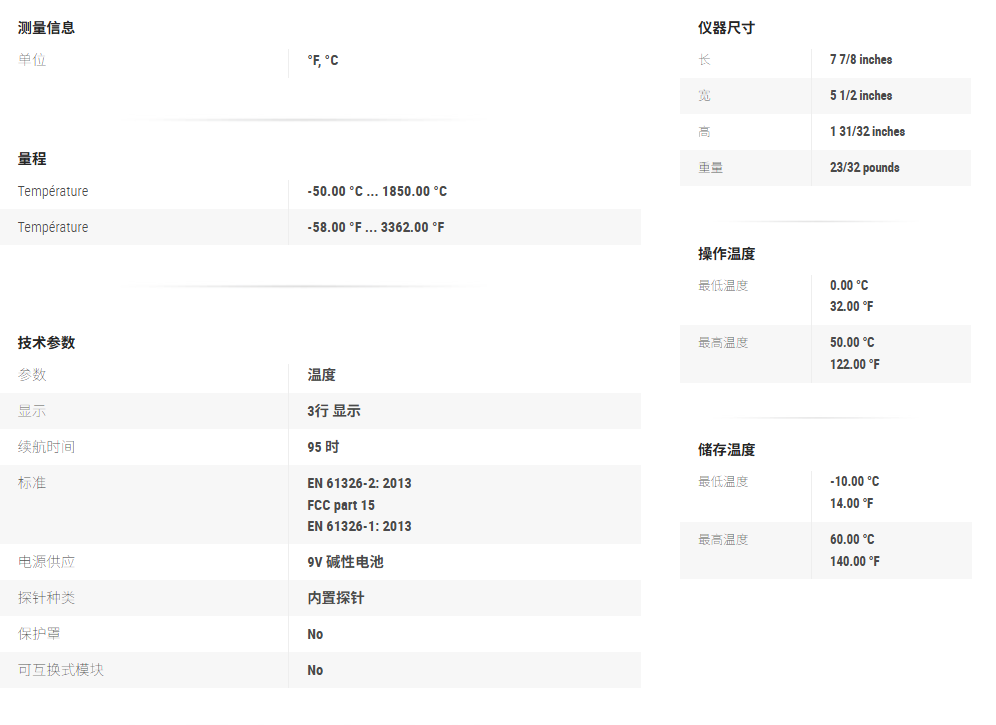The width and height of the screenshot is (996, 725).
Task: Click the 操作温度 section heading
Action: 726,254
